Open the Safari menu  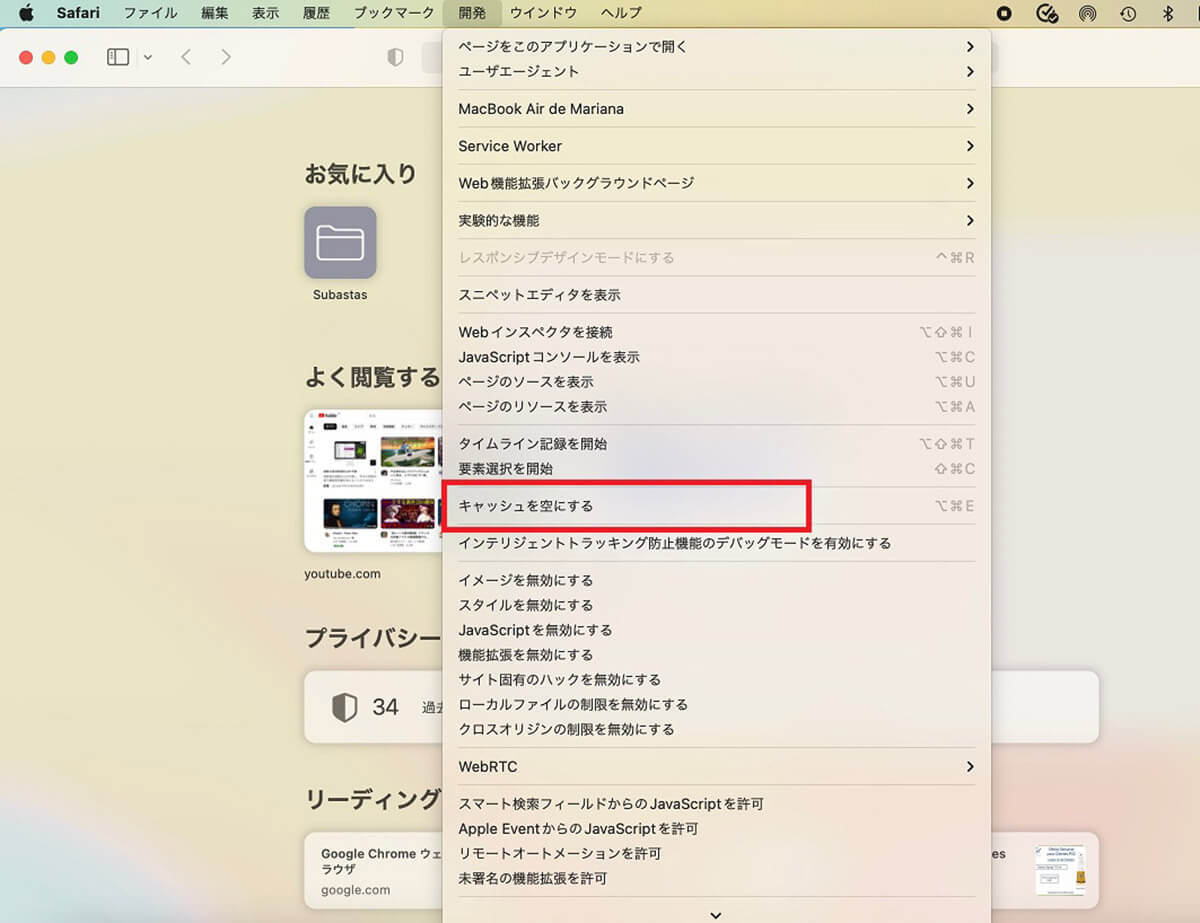click(x=78, y=13)
